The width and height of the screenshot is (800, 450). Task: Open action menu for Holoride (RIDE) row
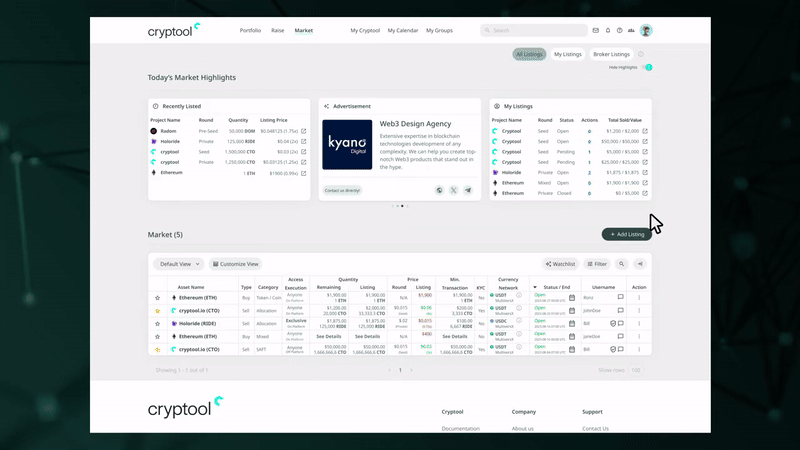pos(639,323)
